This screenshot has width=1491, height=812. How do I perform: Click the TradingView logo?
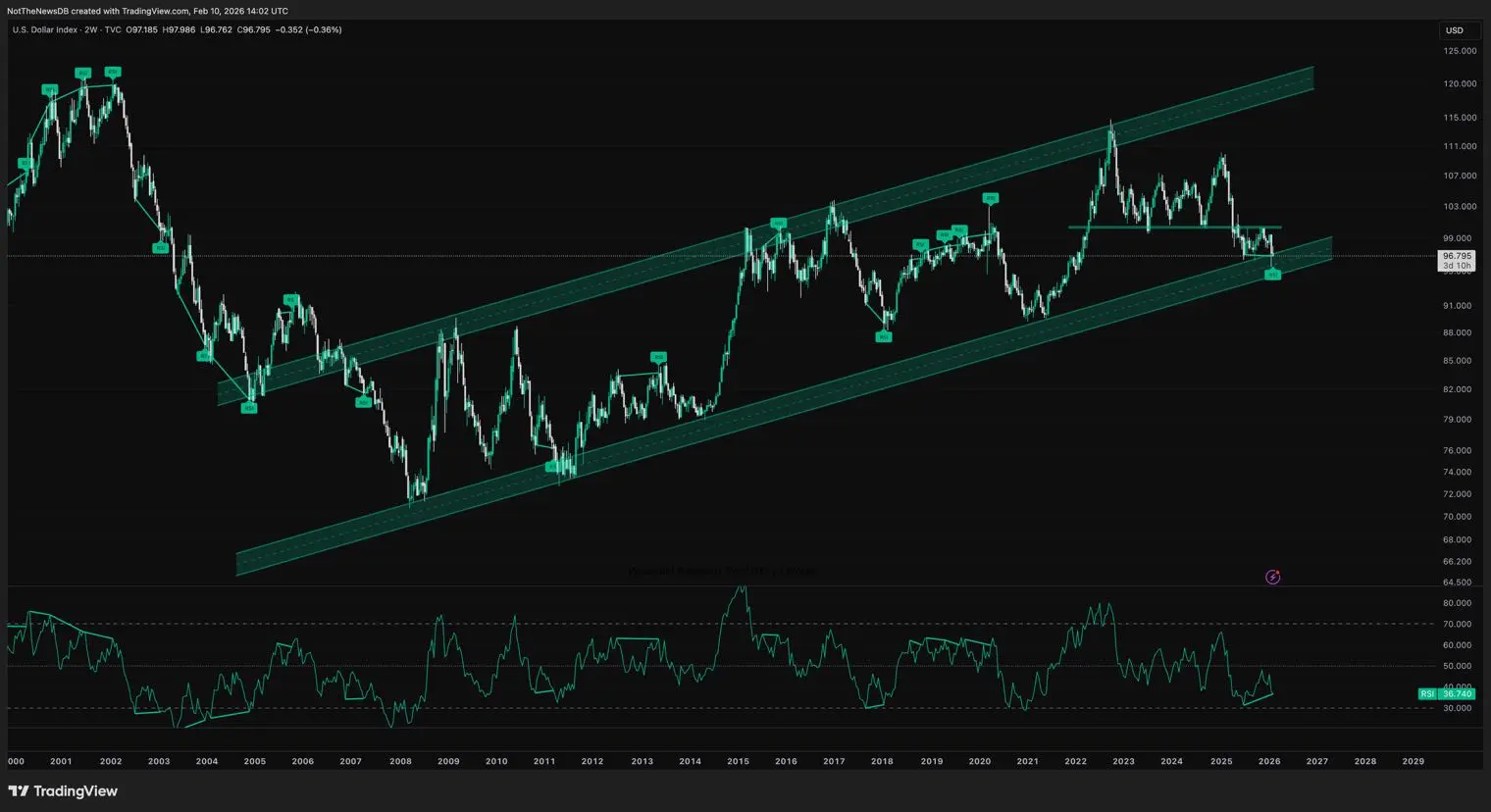[x=63, y=791]
